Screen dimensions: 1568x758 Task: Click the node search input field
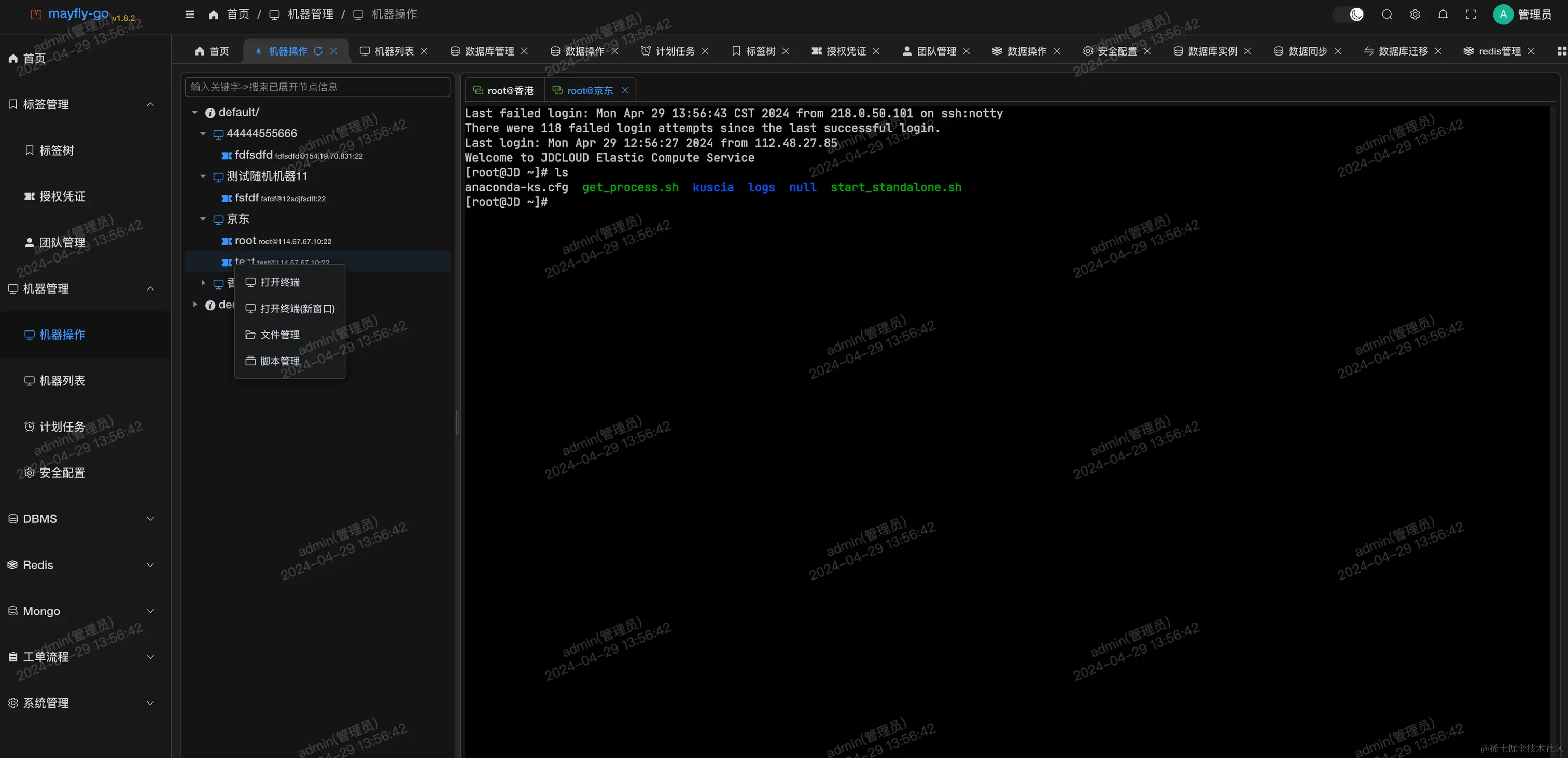pyautogui.click(x=317, y=87)
